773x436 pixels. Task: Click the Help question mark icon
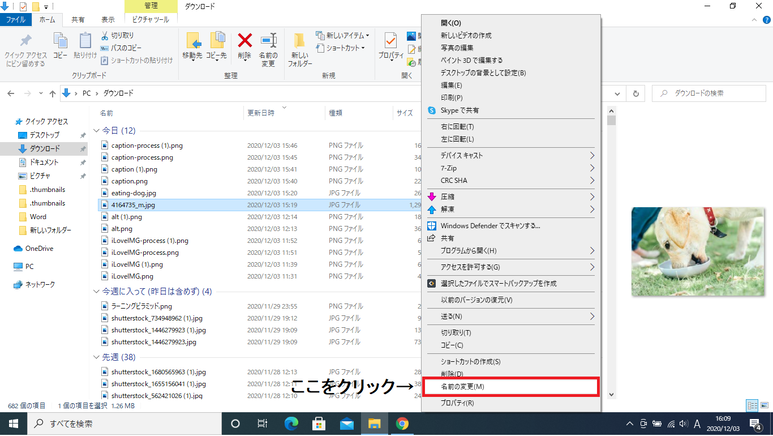coord(767,20)
